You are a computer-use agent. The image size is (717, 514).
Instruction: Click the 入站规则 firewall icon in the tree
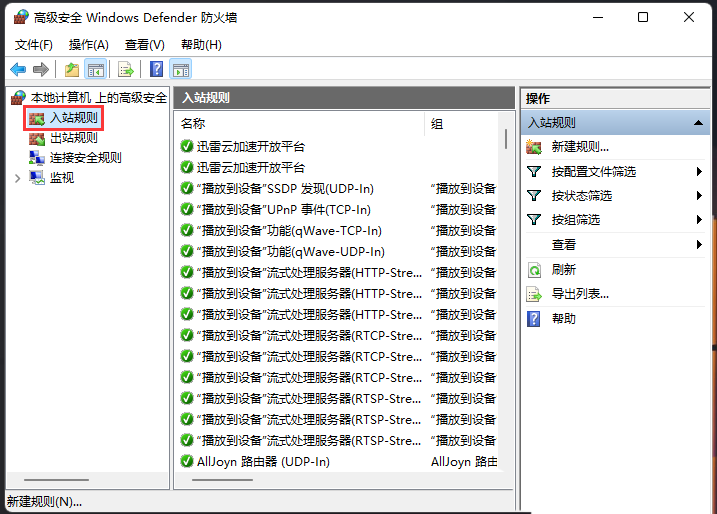37,118
